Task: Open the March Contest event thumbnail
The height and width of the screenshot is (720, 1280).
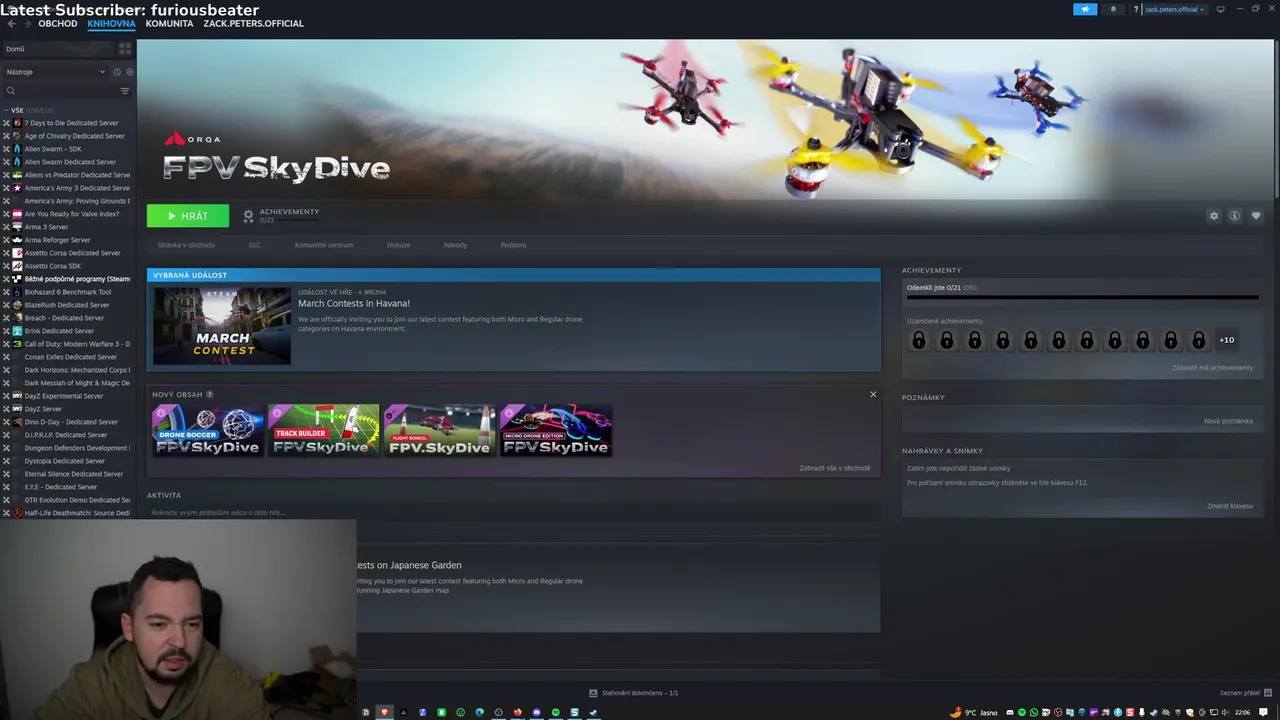Action: coord(222,326)
